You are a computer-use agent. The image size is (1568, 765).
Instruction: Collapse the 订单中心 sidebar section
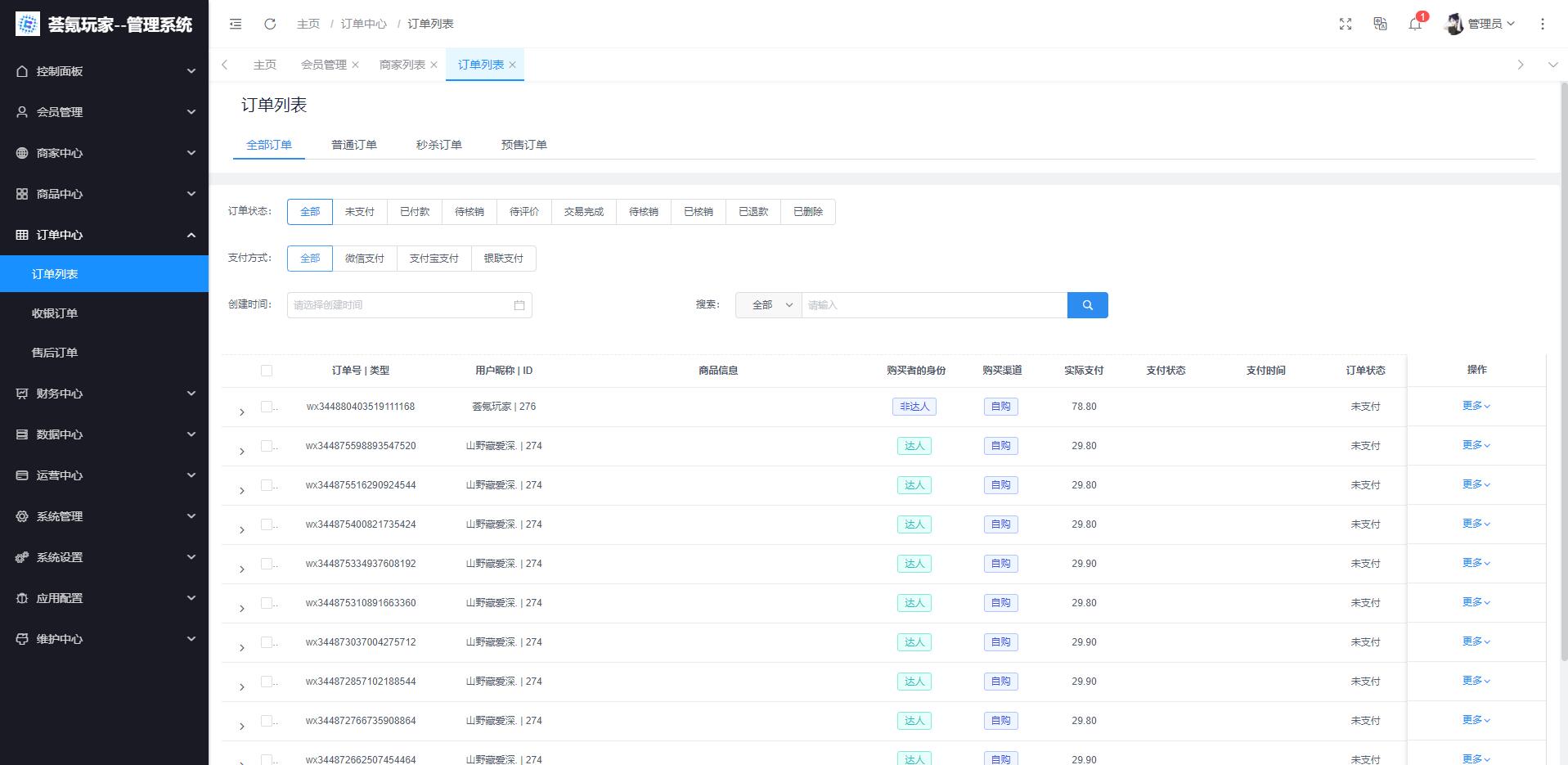coord(105,235)
